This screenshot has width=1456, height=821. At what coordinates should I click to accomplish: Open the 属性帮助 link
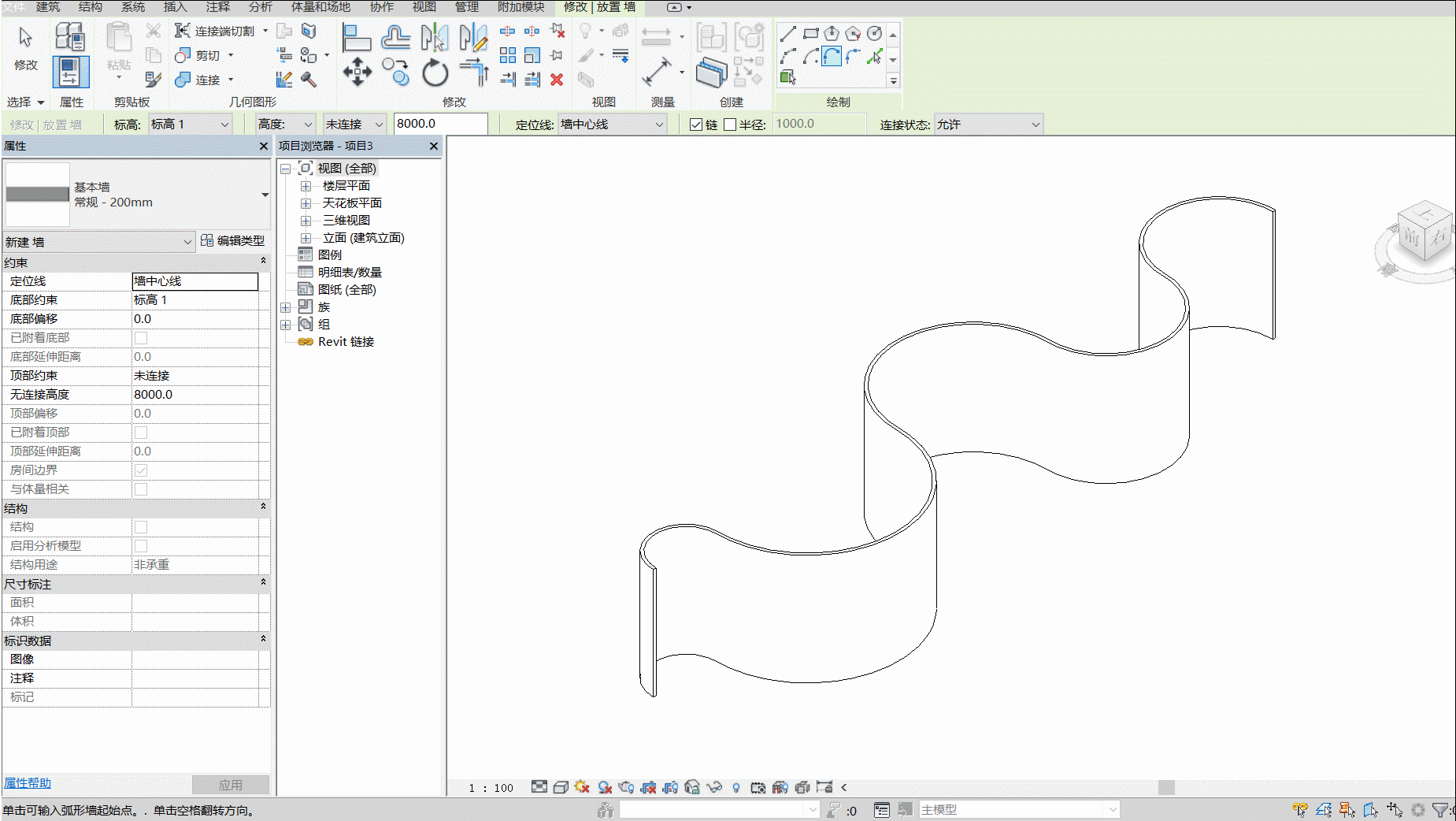28,783
